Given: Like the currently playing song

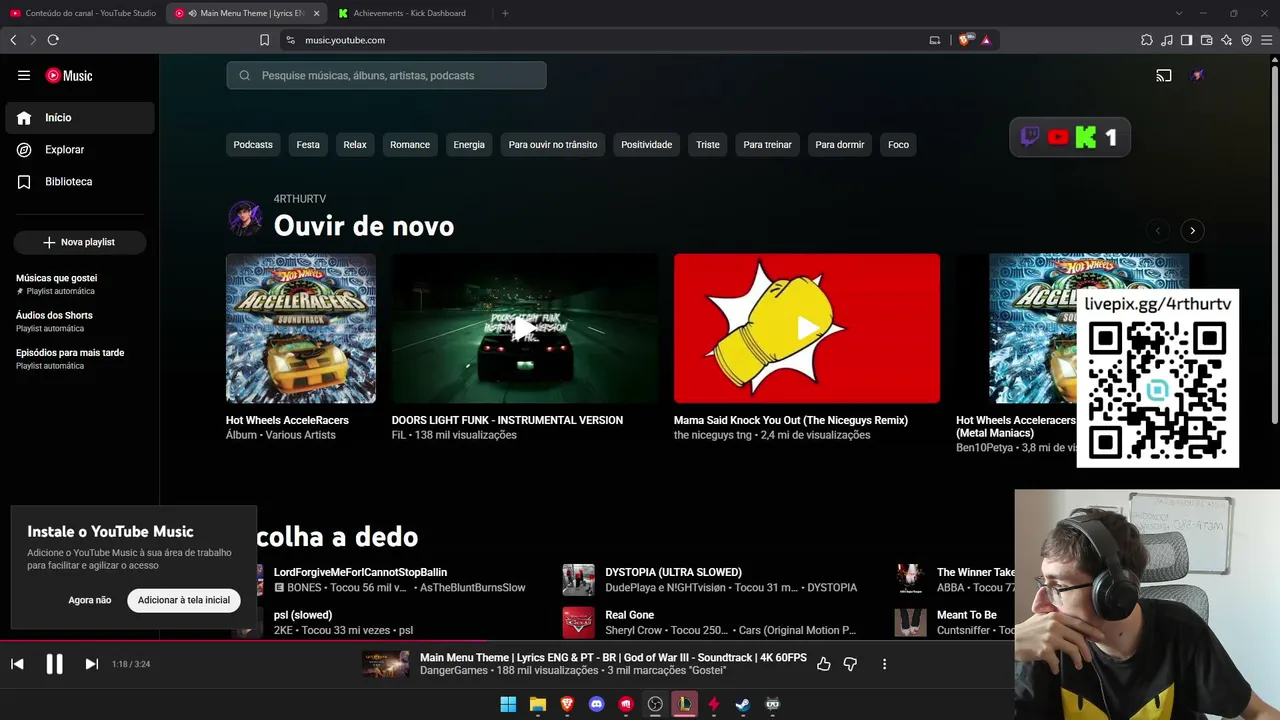Looking at the screenshot, I should pyautogui.click(x=824, y=664).
